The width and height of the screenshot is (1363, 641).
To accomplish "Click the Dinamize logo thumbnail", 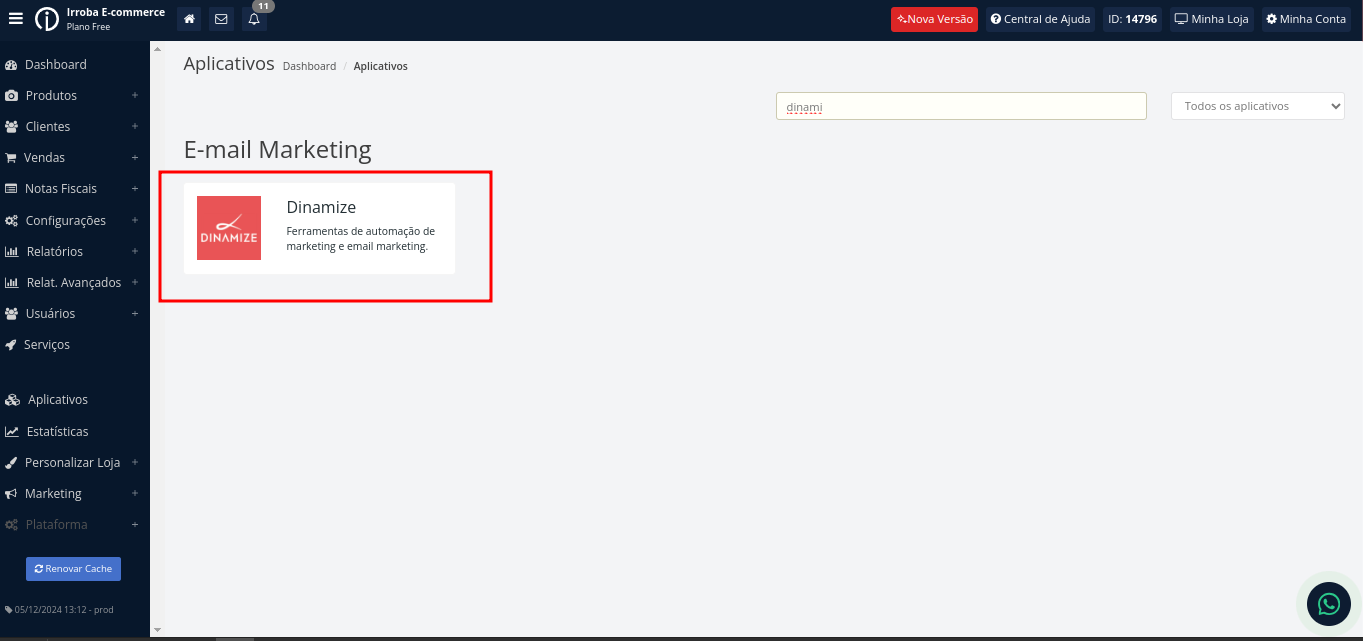I will pos(229,228).
